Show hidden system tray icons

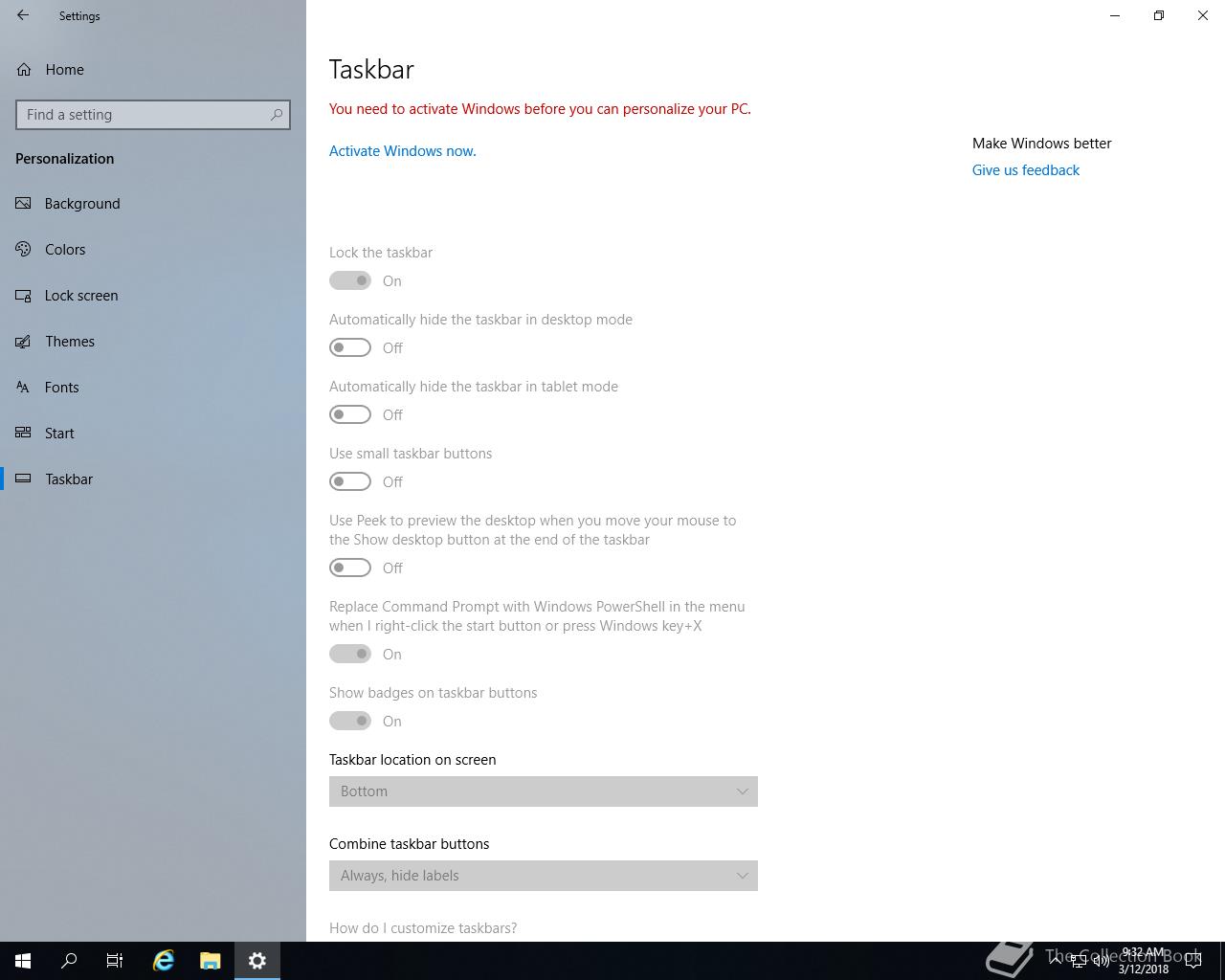point(1056,961)
